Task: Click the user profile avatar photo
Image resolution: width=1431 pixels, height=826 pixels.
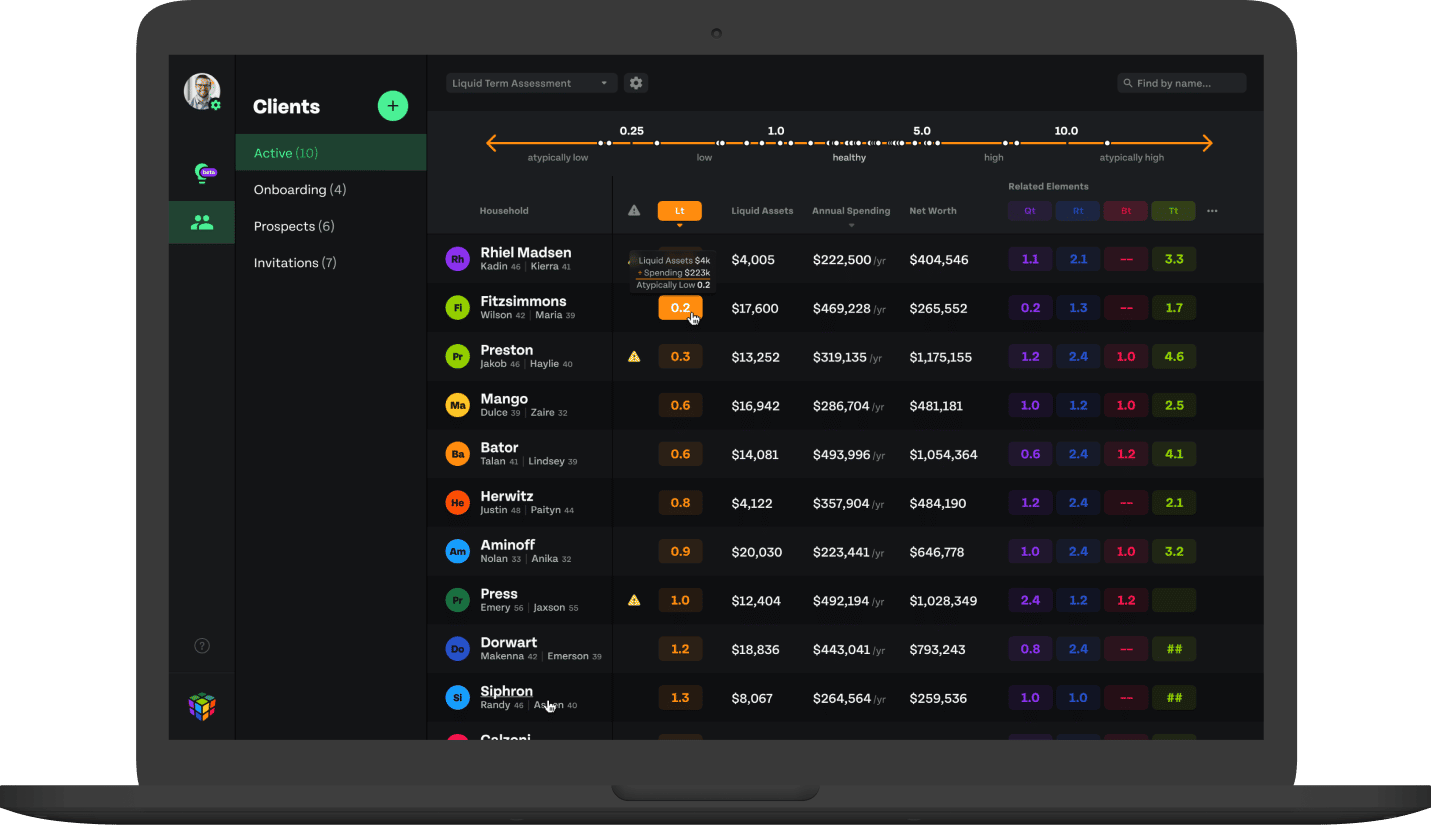Action: point(201,91)
